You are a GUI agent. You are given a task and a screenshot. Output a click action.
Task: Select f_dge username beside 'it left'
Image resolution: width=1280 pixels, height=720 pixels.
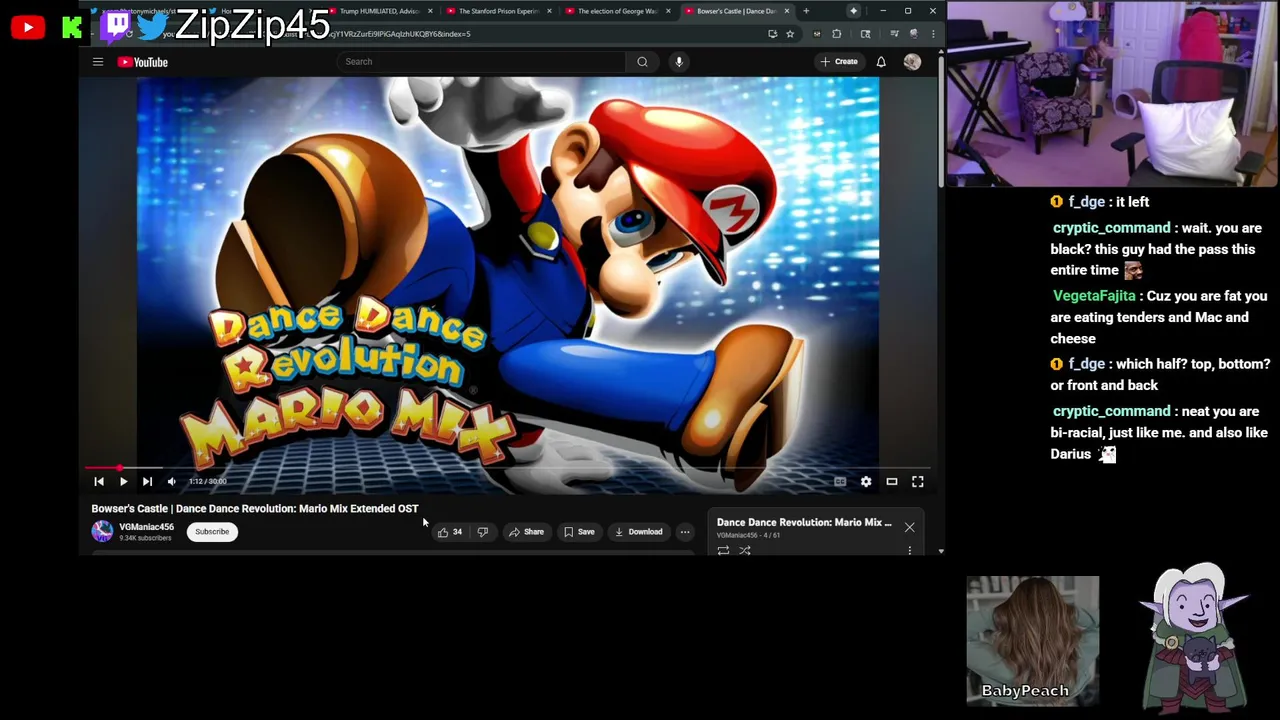[x=1086, y=202]
